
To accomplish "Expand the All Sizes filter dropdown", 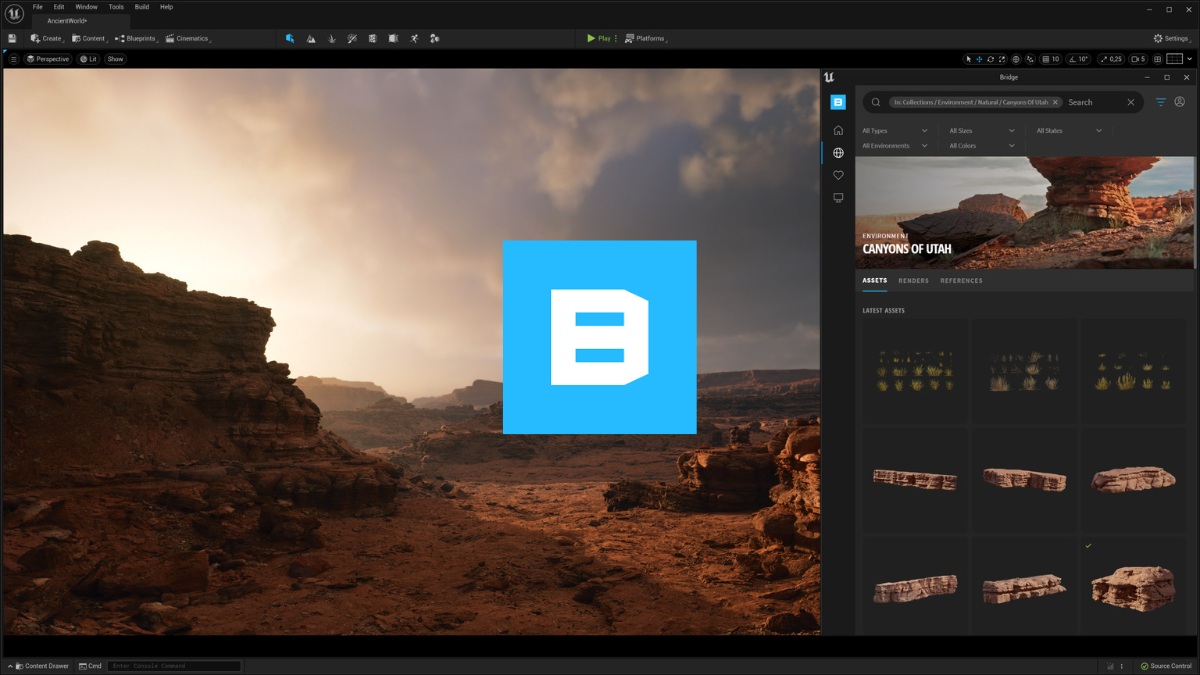I will [982, 131].
